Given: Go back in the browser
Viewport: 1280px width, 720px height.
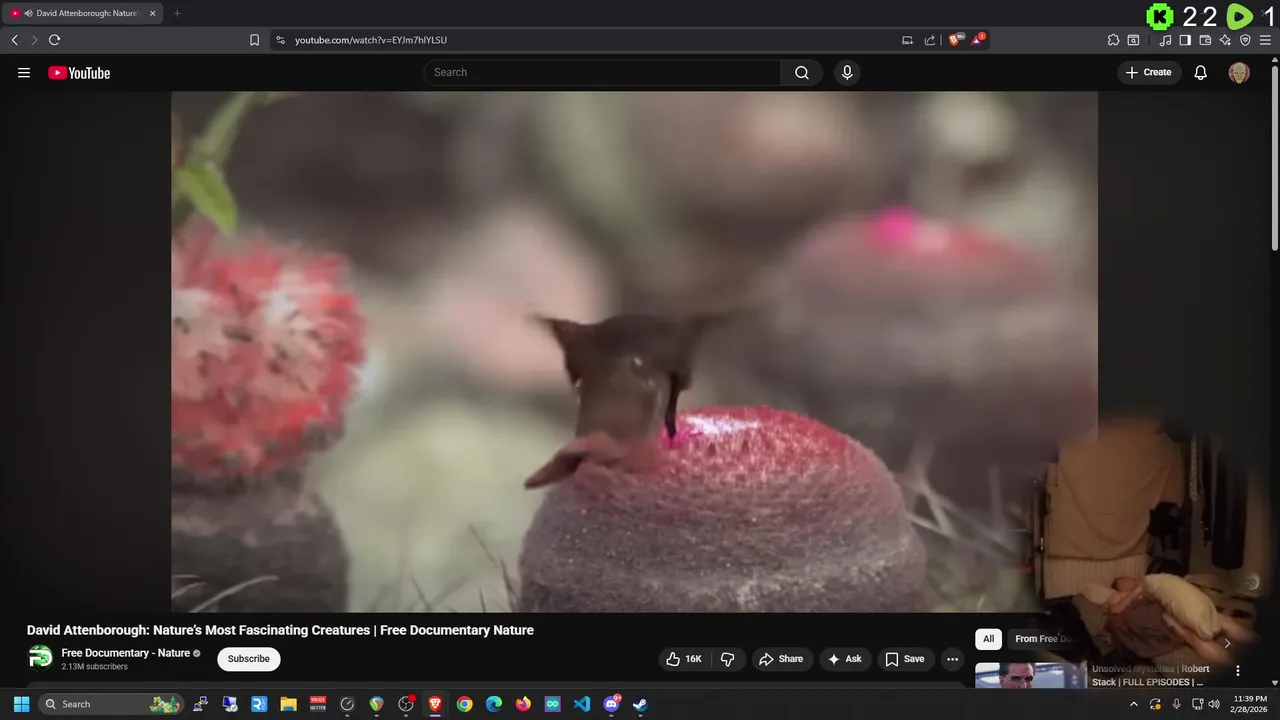Looking at the screenshot, I should pos(15,40).
